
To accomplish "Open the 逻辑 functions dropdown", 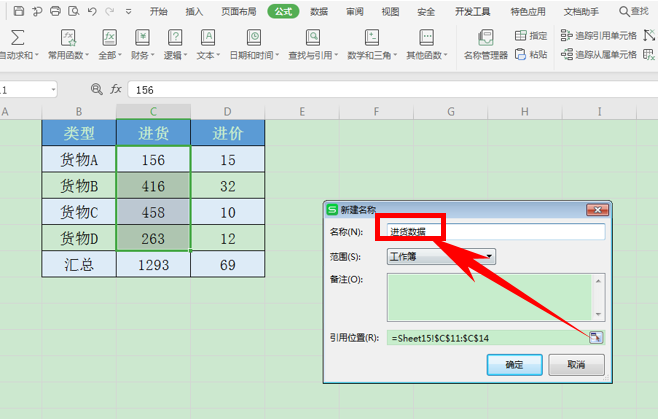I will click(175, 55).
